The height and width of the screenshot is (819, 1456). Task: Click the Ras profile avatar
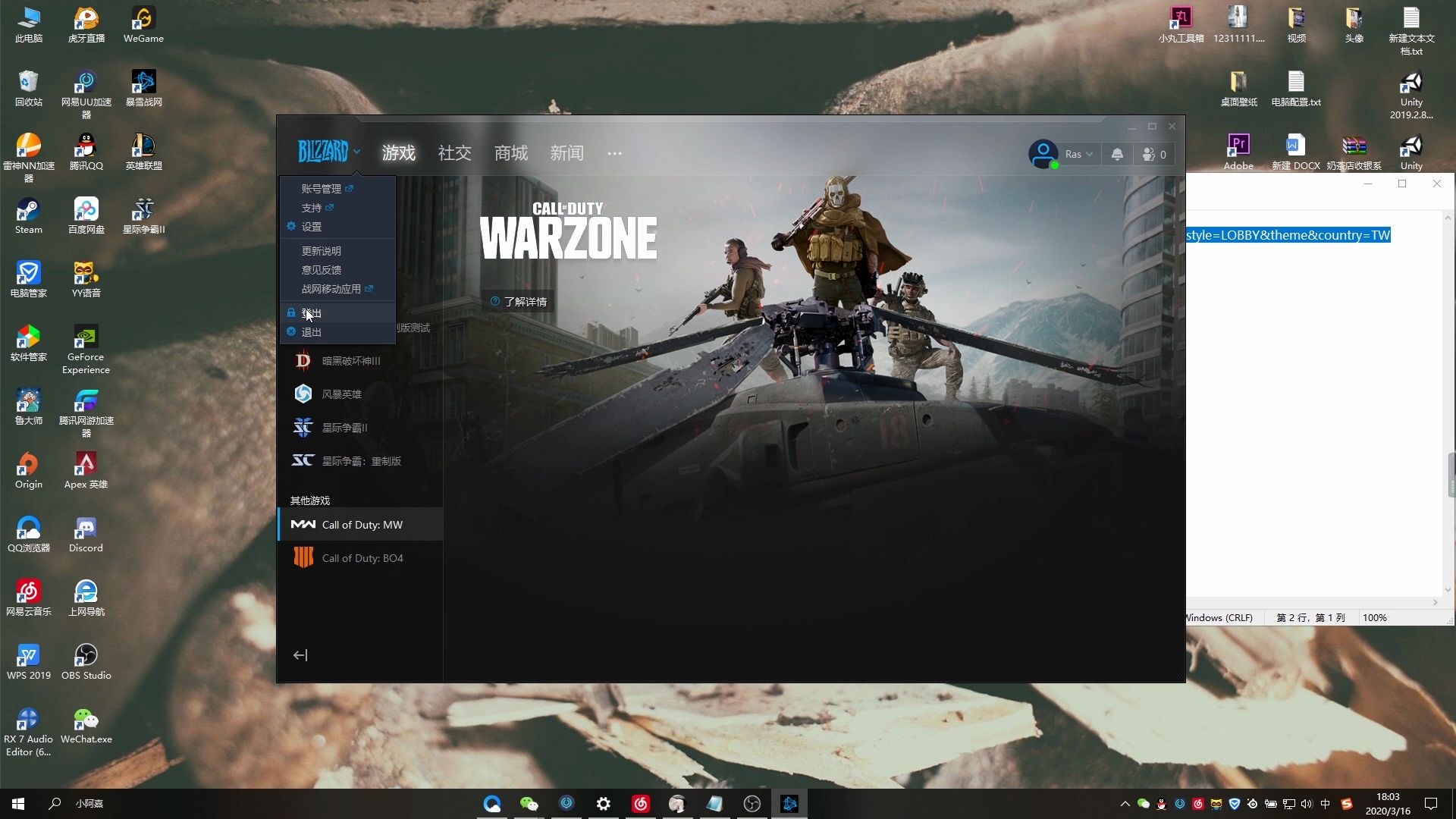[x=1043, y=154]
